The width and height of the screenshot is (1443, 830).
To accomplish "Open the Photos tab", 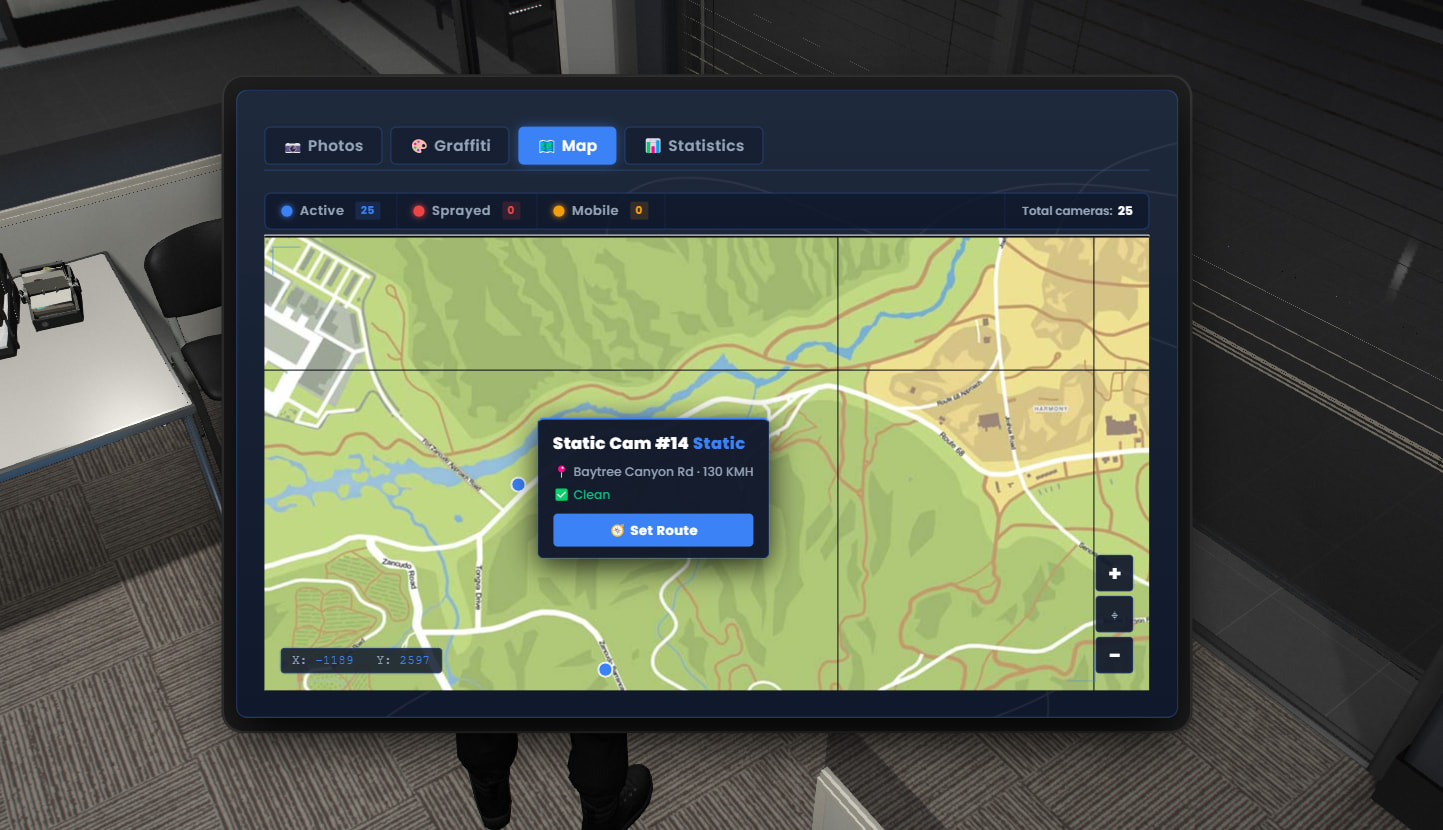I will 323,146.
